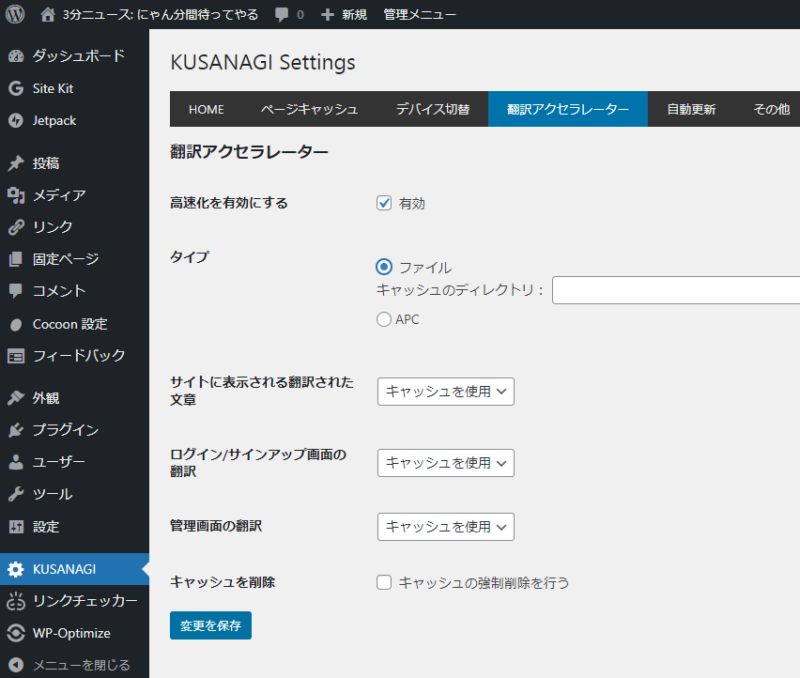
Task: Select the APC radio button
Action: click(384, 319)
